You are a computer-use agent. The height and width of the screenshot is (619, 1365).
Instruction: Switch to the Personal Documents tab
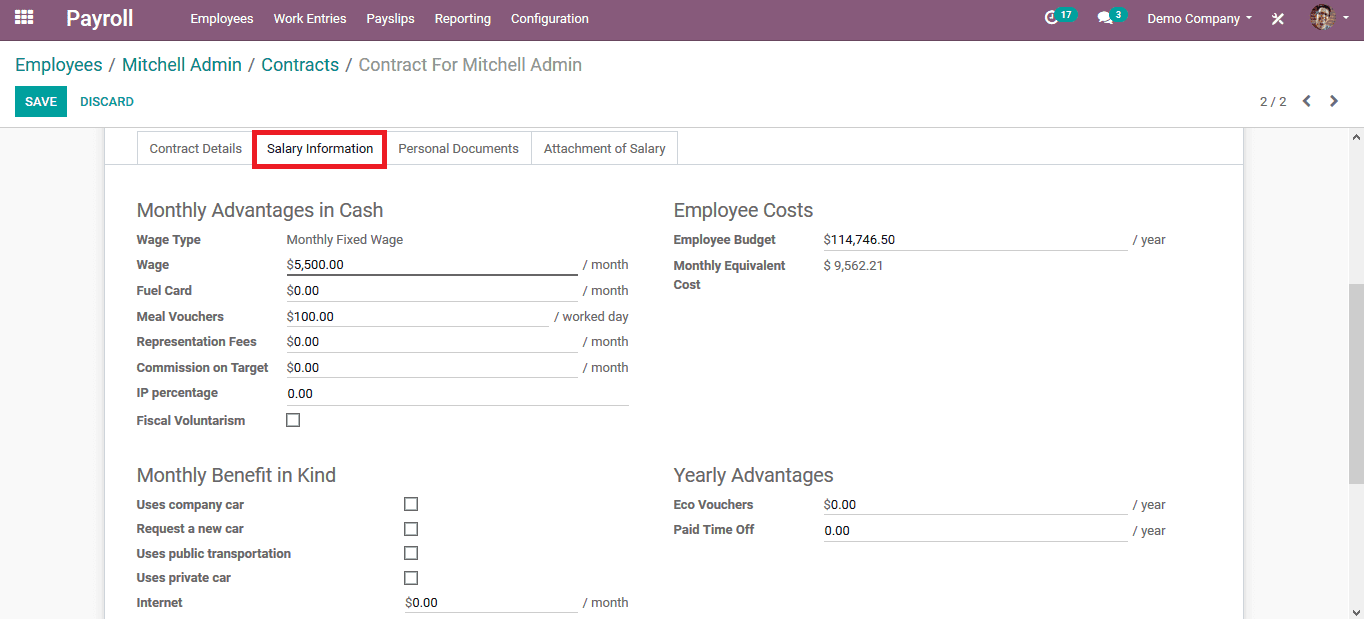[x=458, y=148]
